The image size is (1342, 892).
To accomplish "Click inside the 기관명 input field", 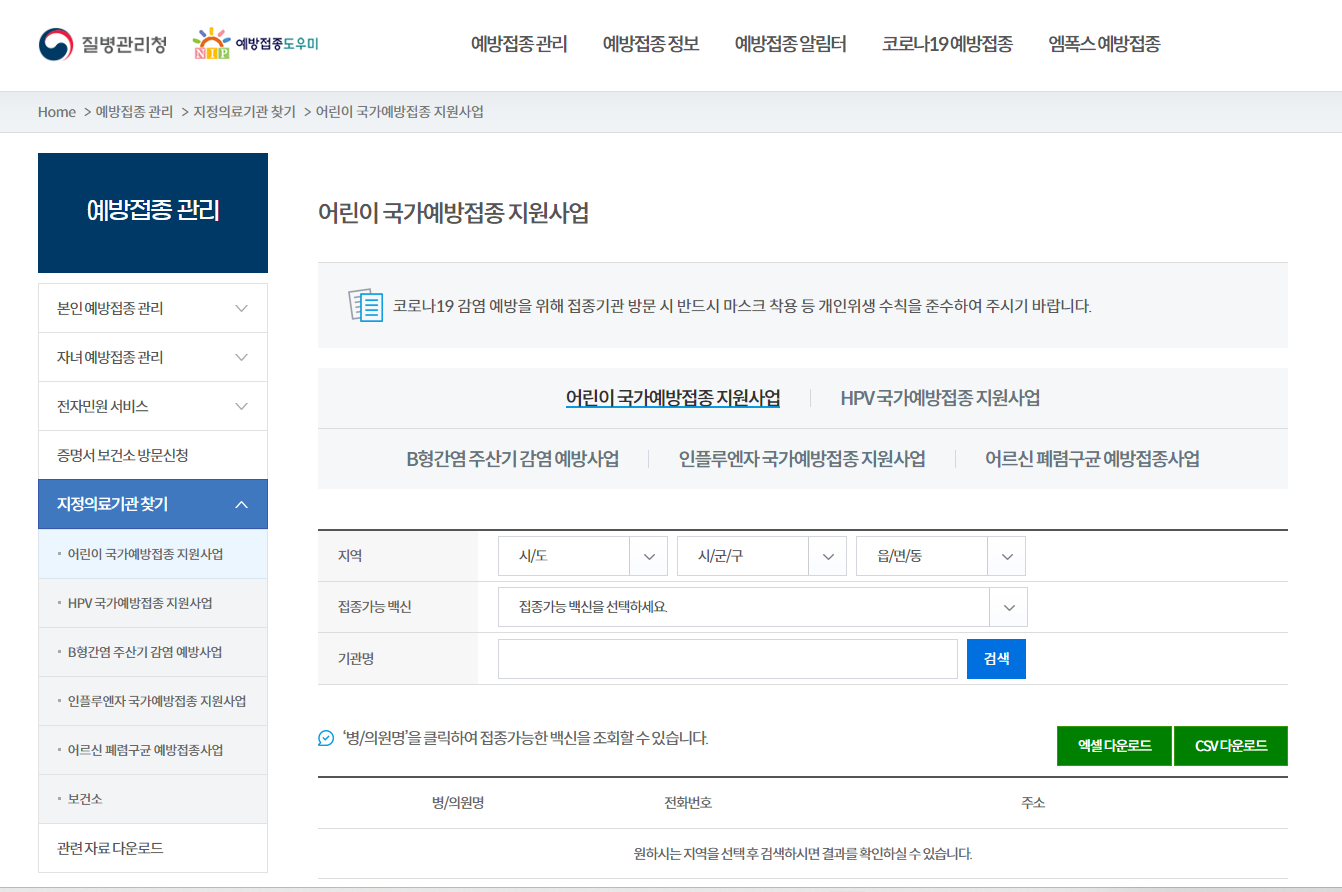I will pyautogui.click(x=727, y=658).
